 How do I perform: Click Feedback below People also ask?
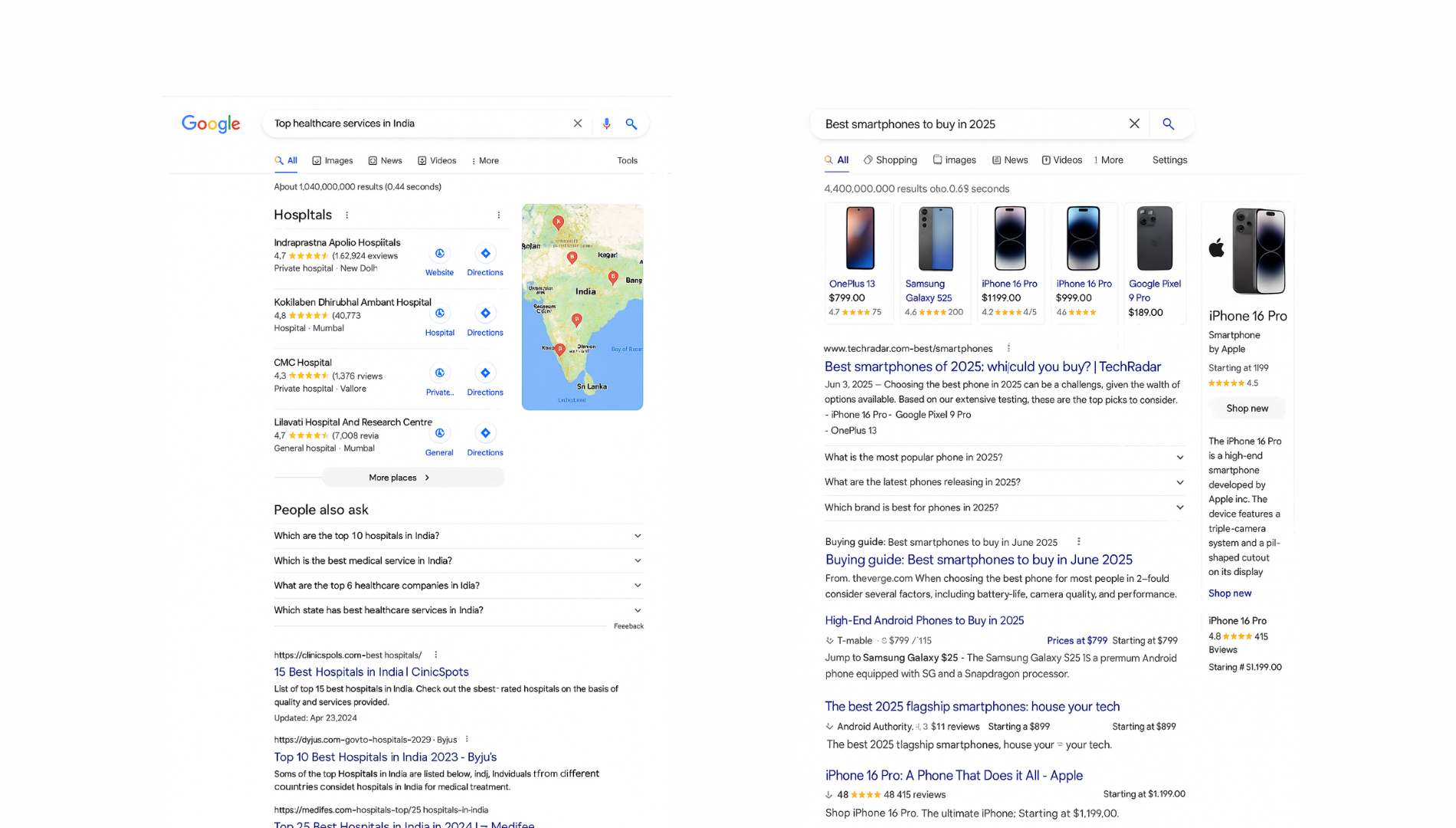click(x=628, y=626)
